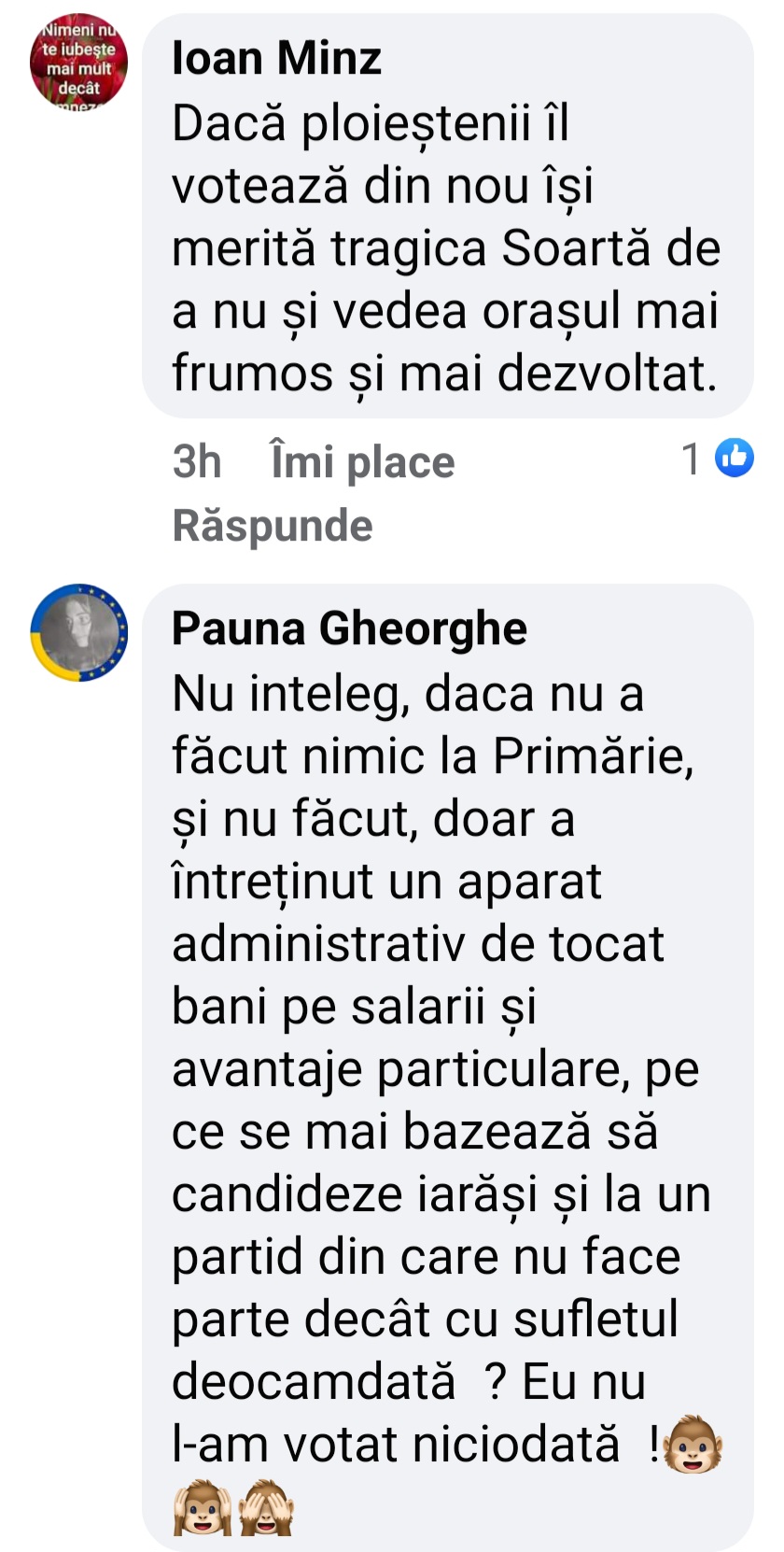Select Ioan Minz's comment bubble text
The image size is (784, 1552).
447,248
